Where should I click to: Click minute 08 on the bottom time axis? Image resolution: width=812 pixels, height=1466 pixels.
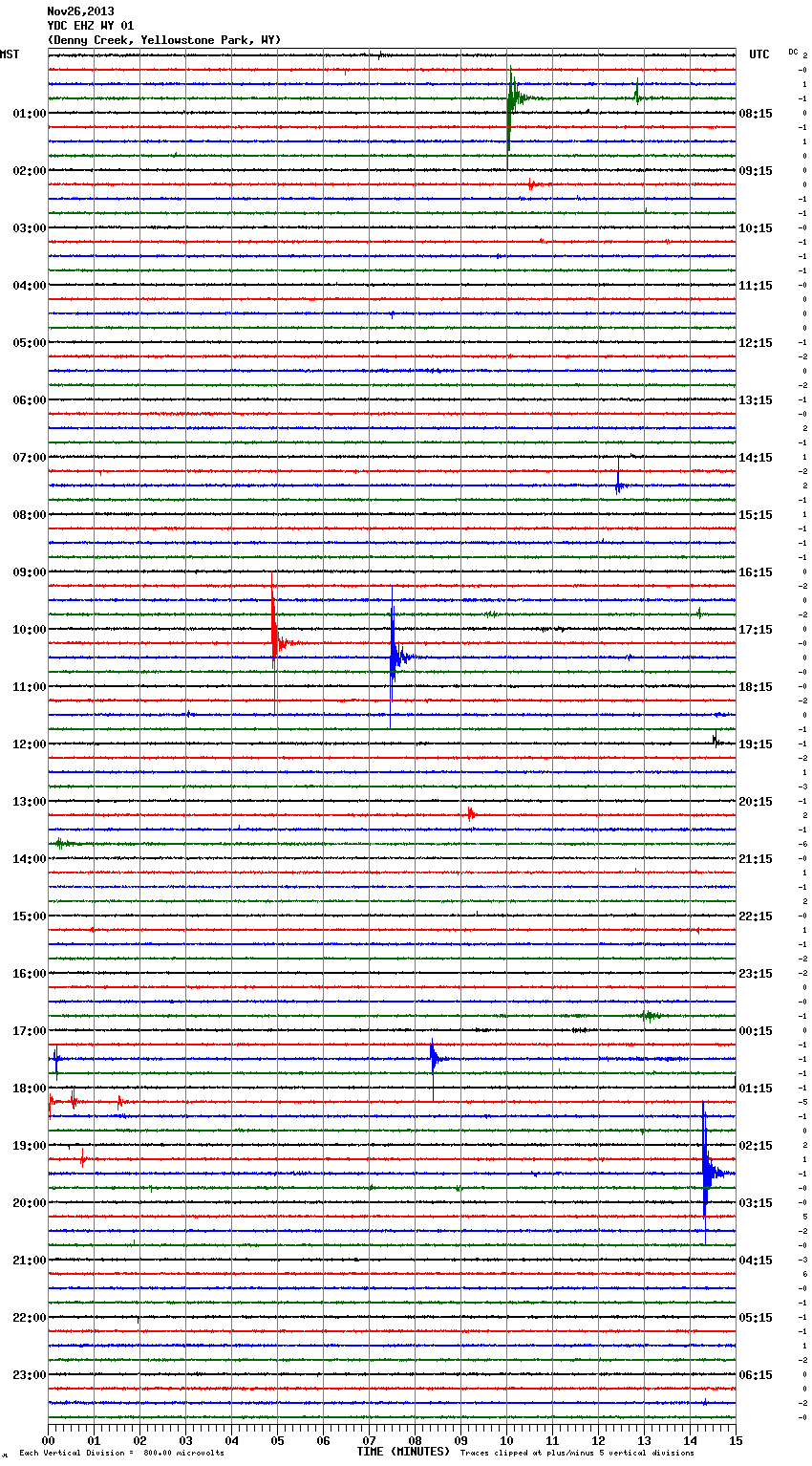(415, 1439)
